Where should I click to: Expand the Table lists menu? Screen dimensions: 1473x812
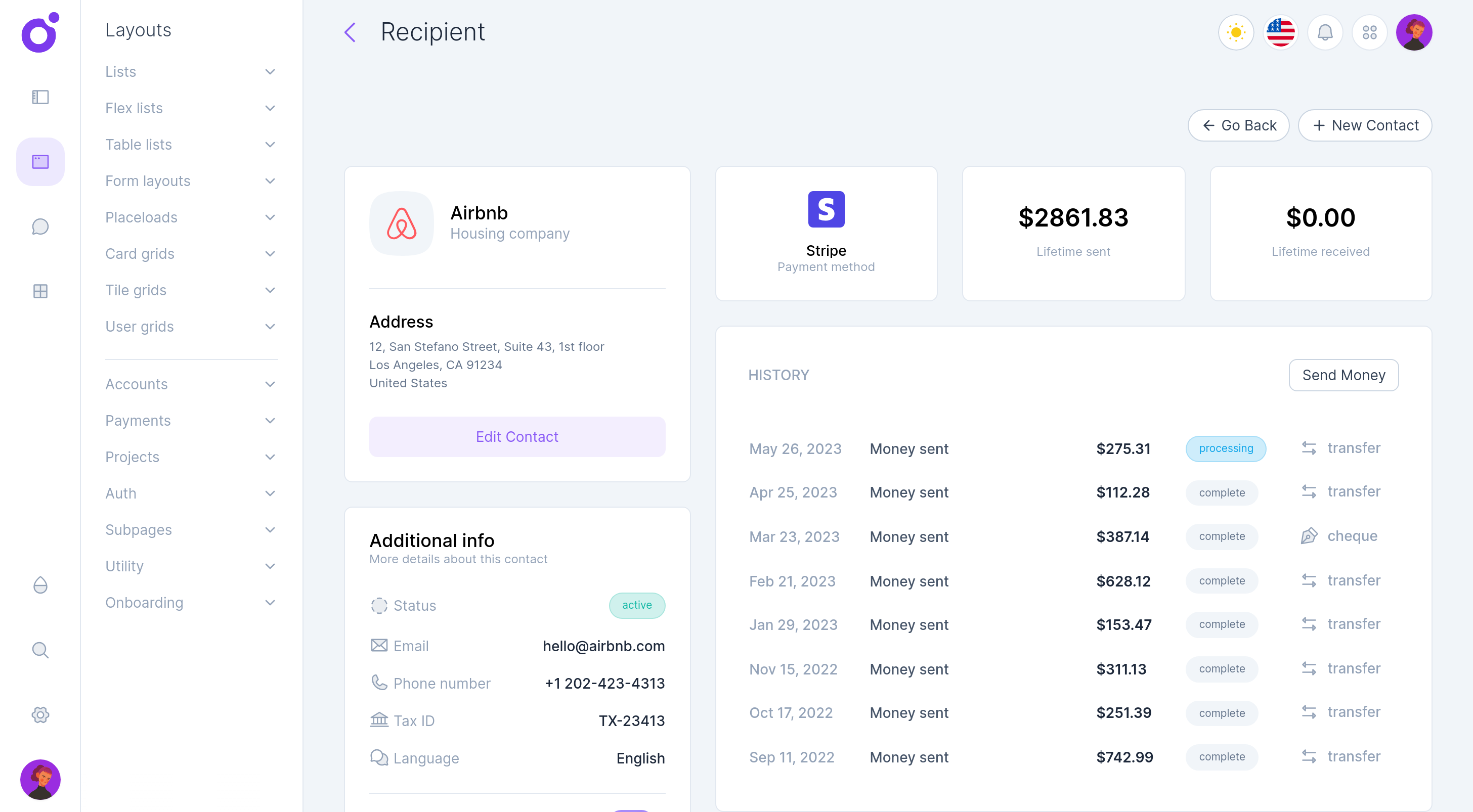coord(190,145)
